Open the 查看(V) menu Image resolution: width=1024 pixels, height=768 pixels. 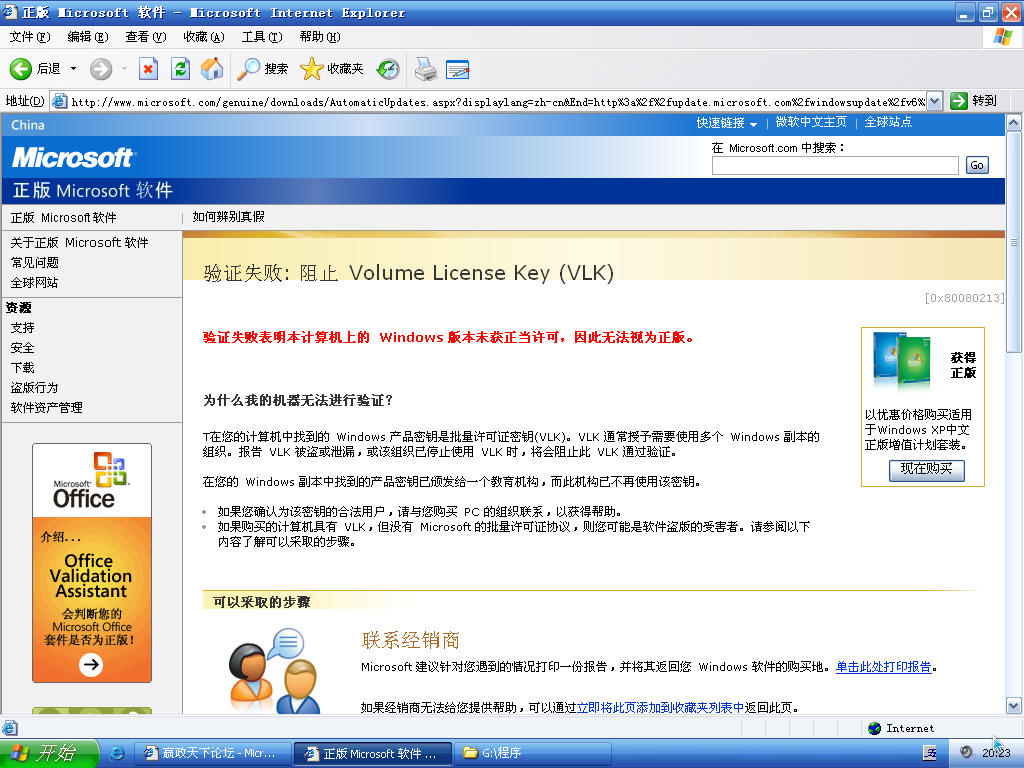point(146,37)
